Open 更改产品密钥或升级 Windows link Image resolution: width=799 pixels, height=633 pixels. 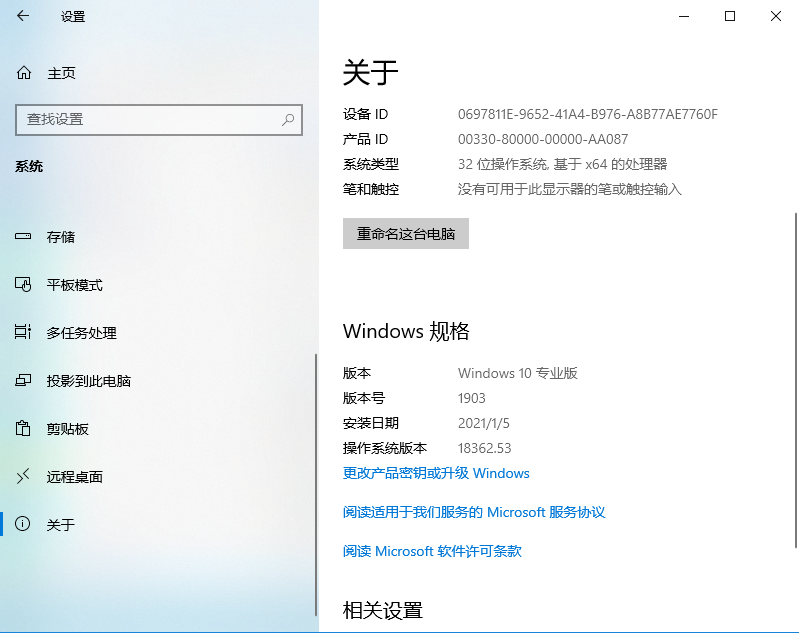[x=436, y=473]
